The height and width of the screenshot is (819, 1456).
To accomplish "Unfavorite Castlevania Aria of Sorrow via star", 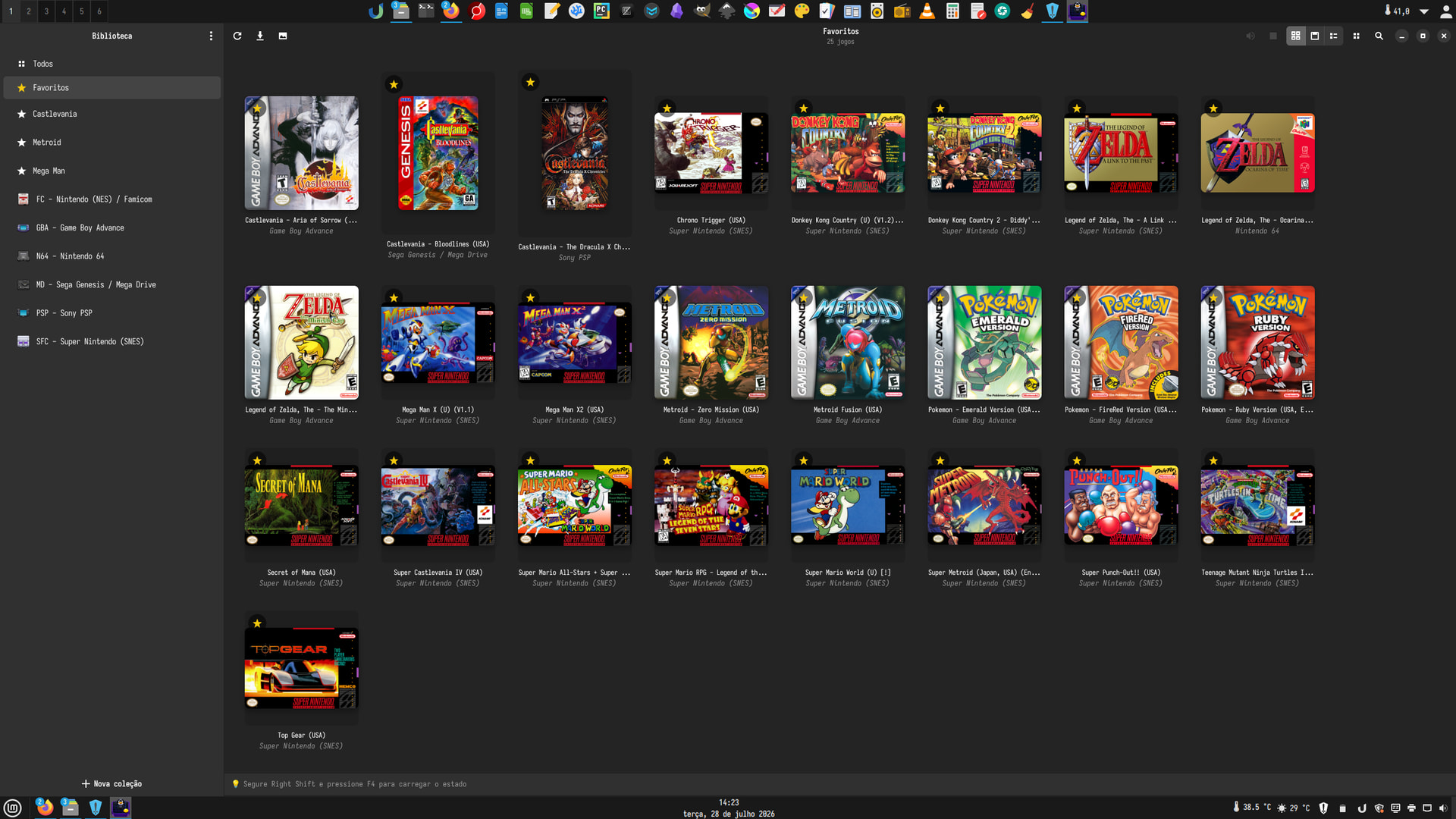I will pos(257,108).
